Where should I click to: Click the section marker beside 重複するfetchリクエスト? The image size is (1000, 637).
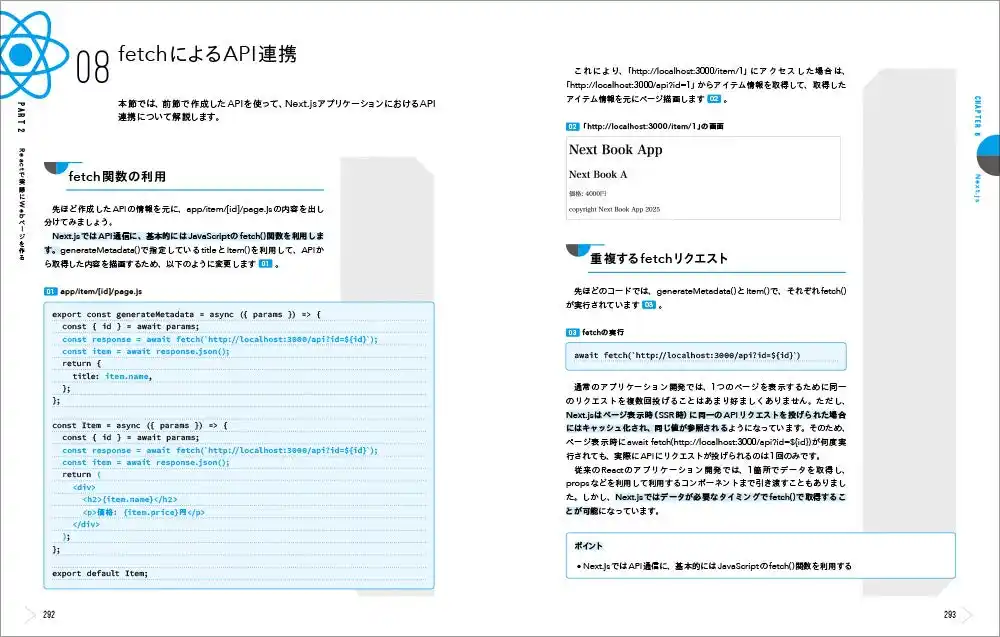click(584, 250)
